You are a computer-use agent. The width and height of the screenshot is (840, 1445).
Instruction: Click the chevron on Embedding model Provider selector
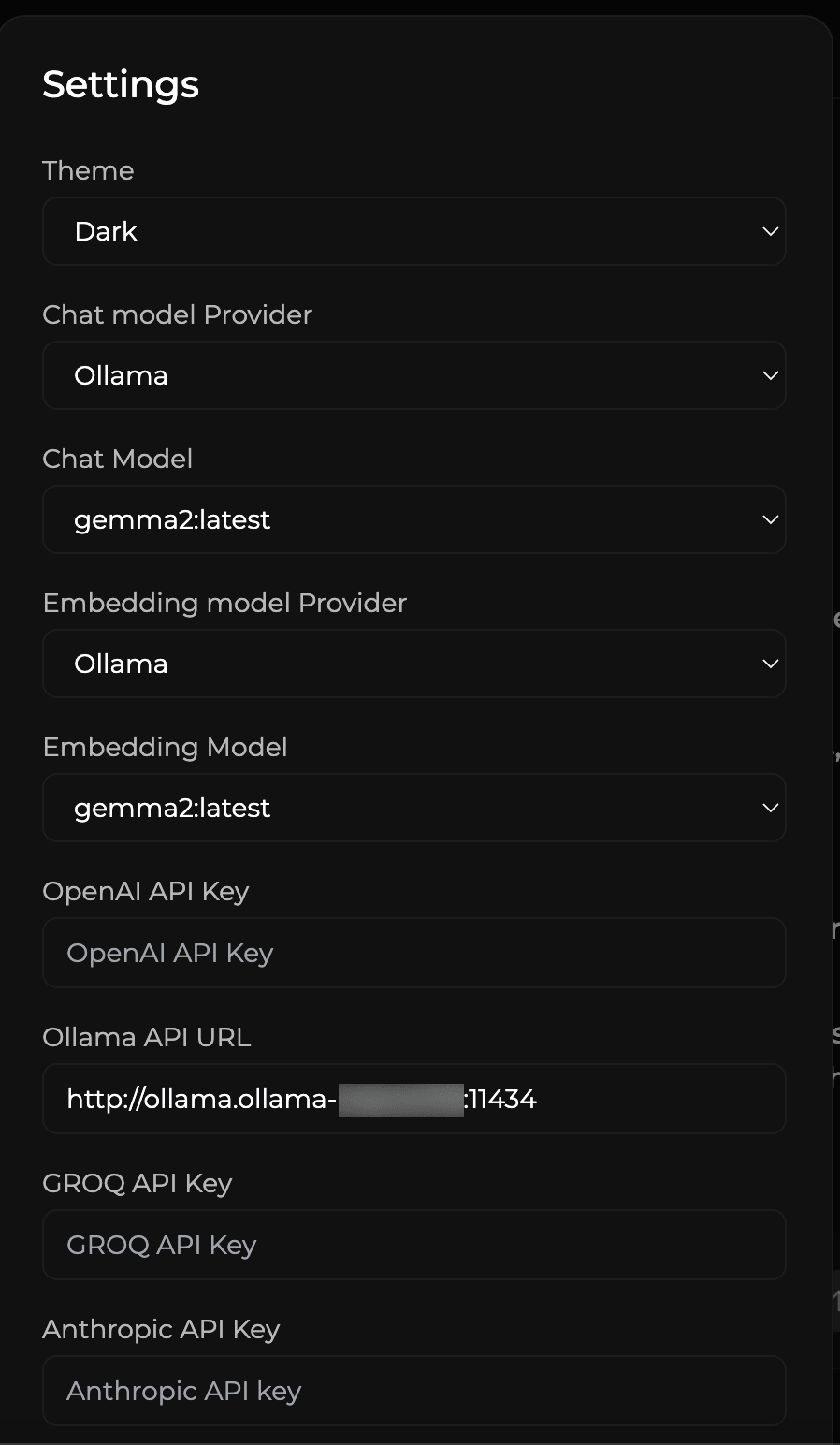click(x=770, y=664)
